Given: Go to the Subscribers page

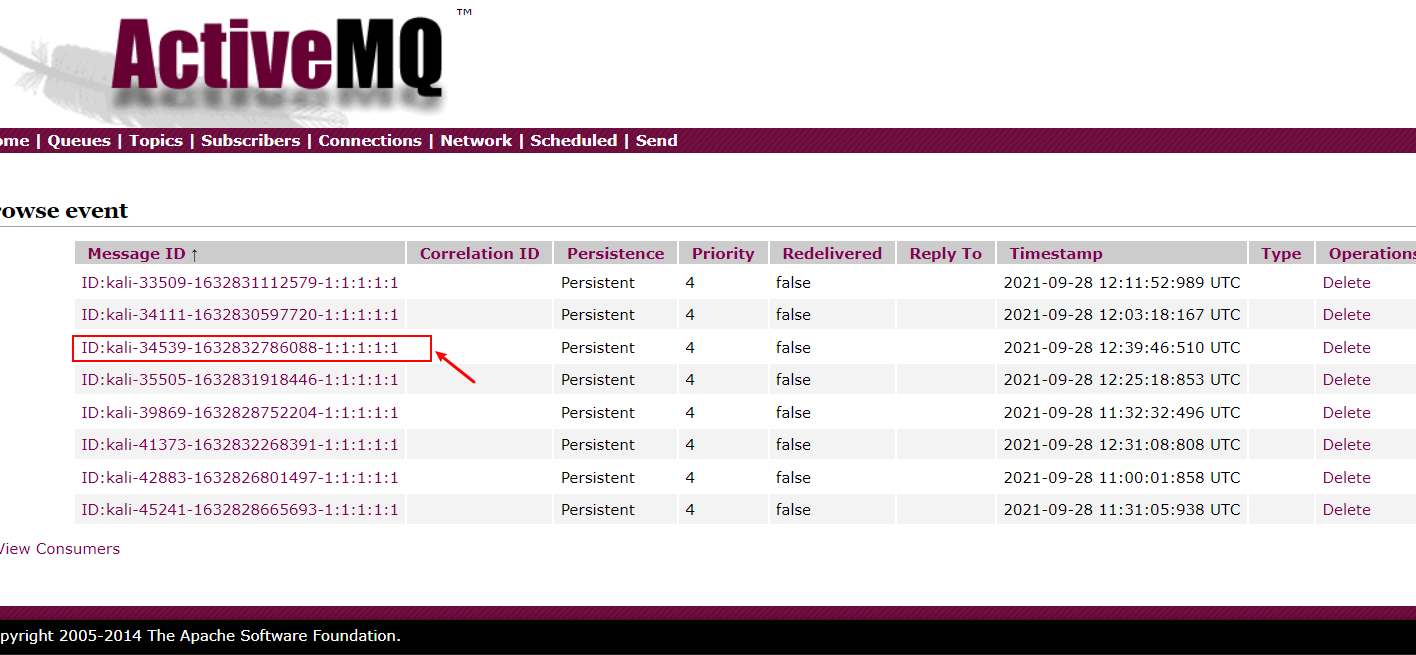Looking at the screenshot, I should coord(250,140).
